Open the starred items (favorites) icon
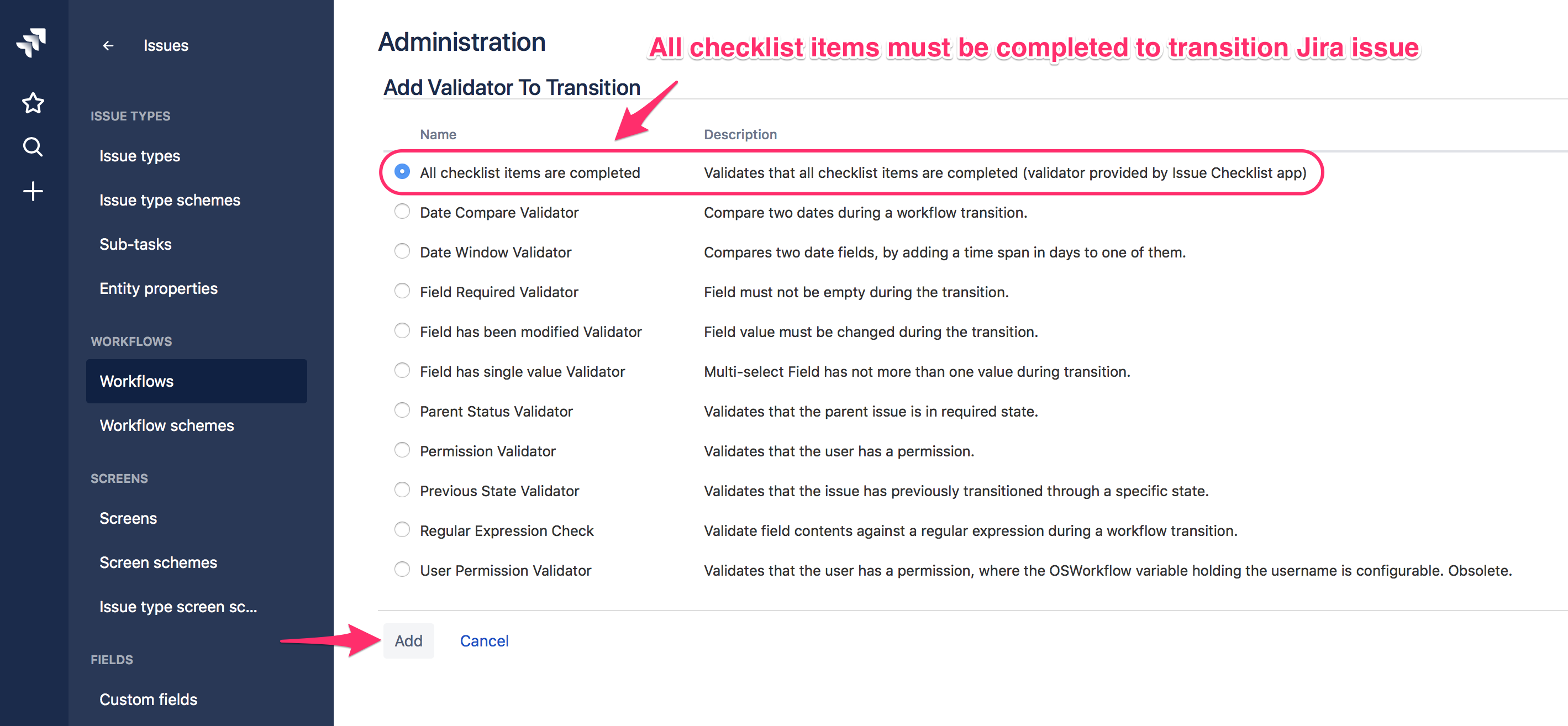 33,103
